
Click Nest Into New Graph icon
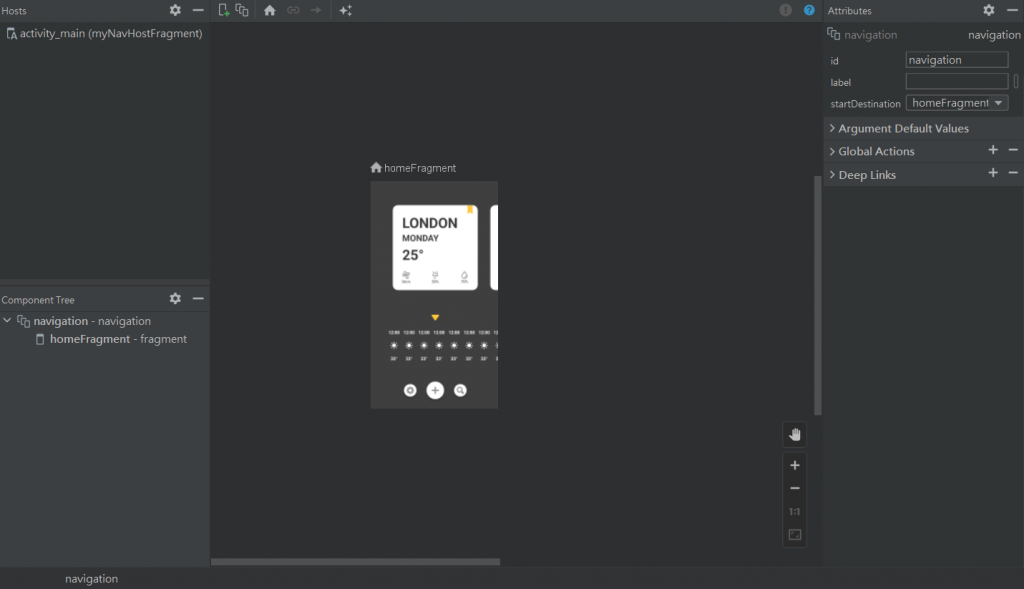click(242, 10)
